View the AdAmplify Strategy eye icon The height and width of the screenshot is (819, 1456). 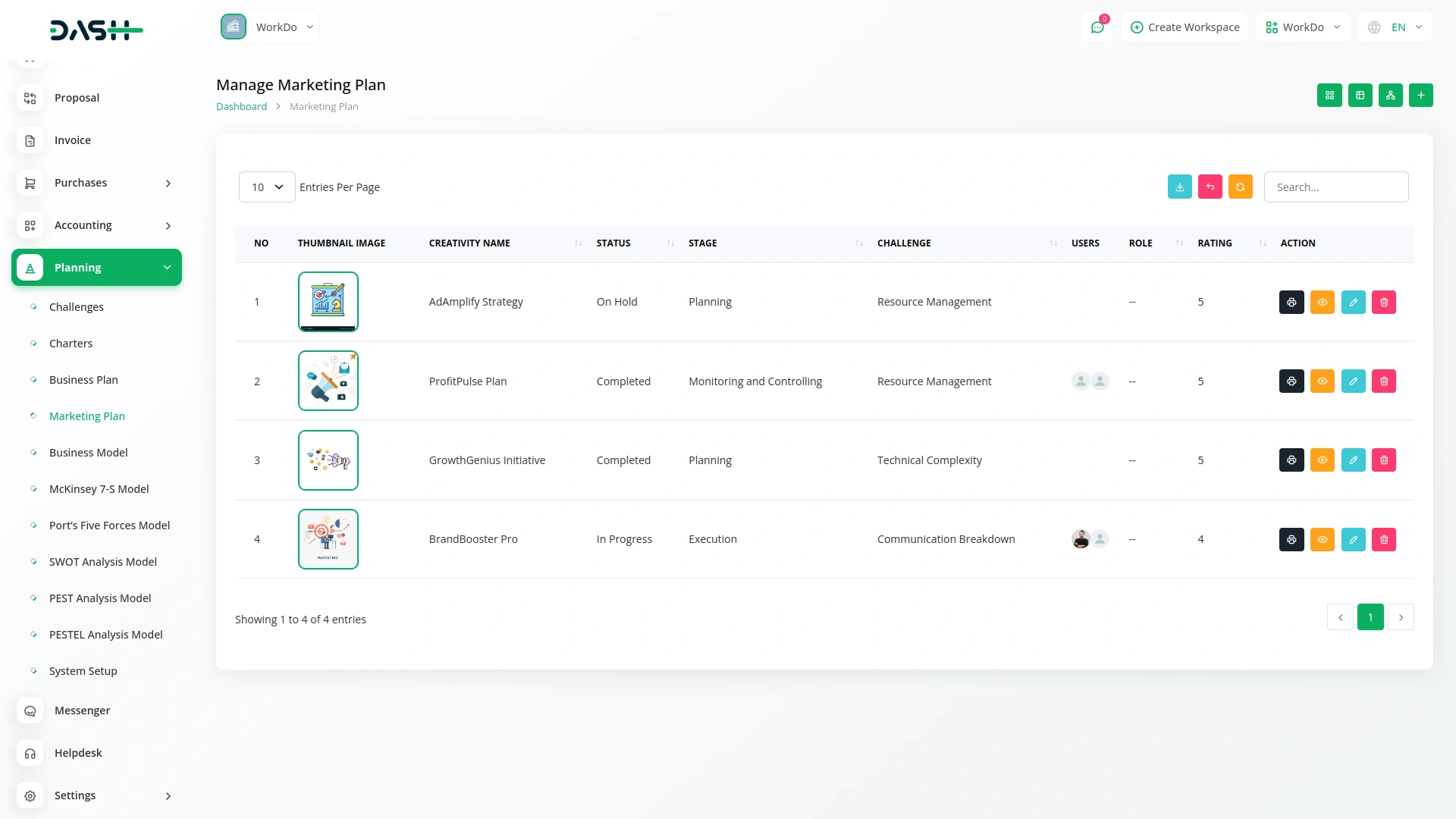pos(1323,302)
